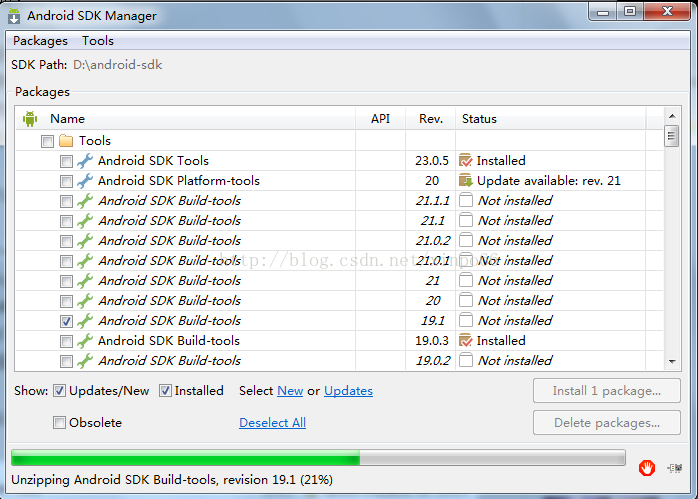Click Installed status icon for Build-tools 19.0.3
Viewport: 698px width, 499px height.
[x=466, y=341]
